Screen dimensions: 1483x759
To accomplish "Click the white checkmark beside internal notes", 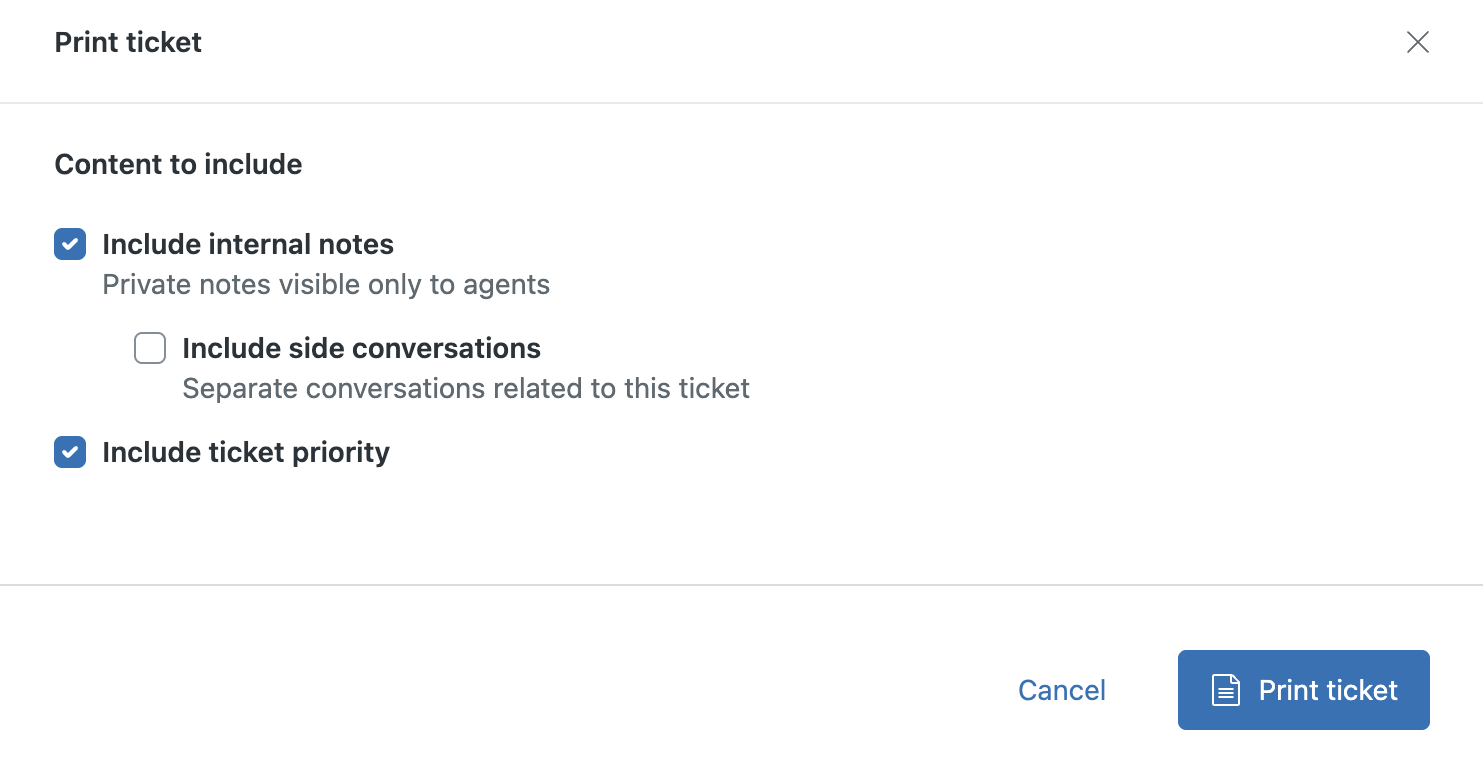I will tap(70, 244).
